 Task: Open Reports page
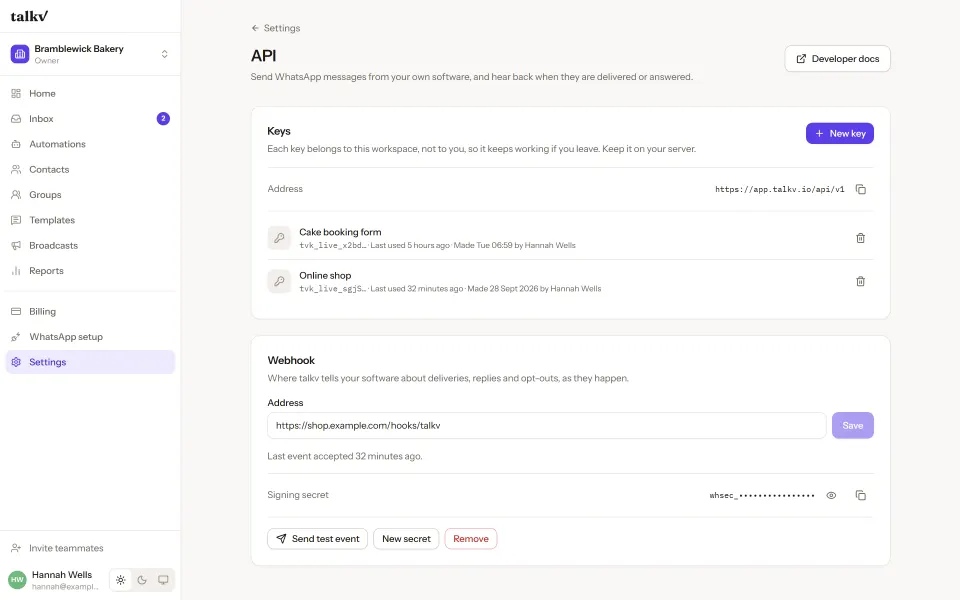pyautogui.click(x=90, y=271)
